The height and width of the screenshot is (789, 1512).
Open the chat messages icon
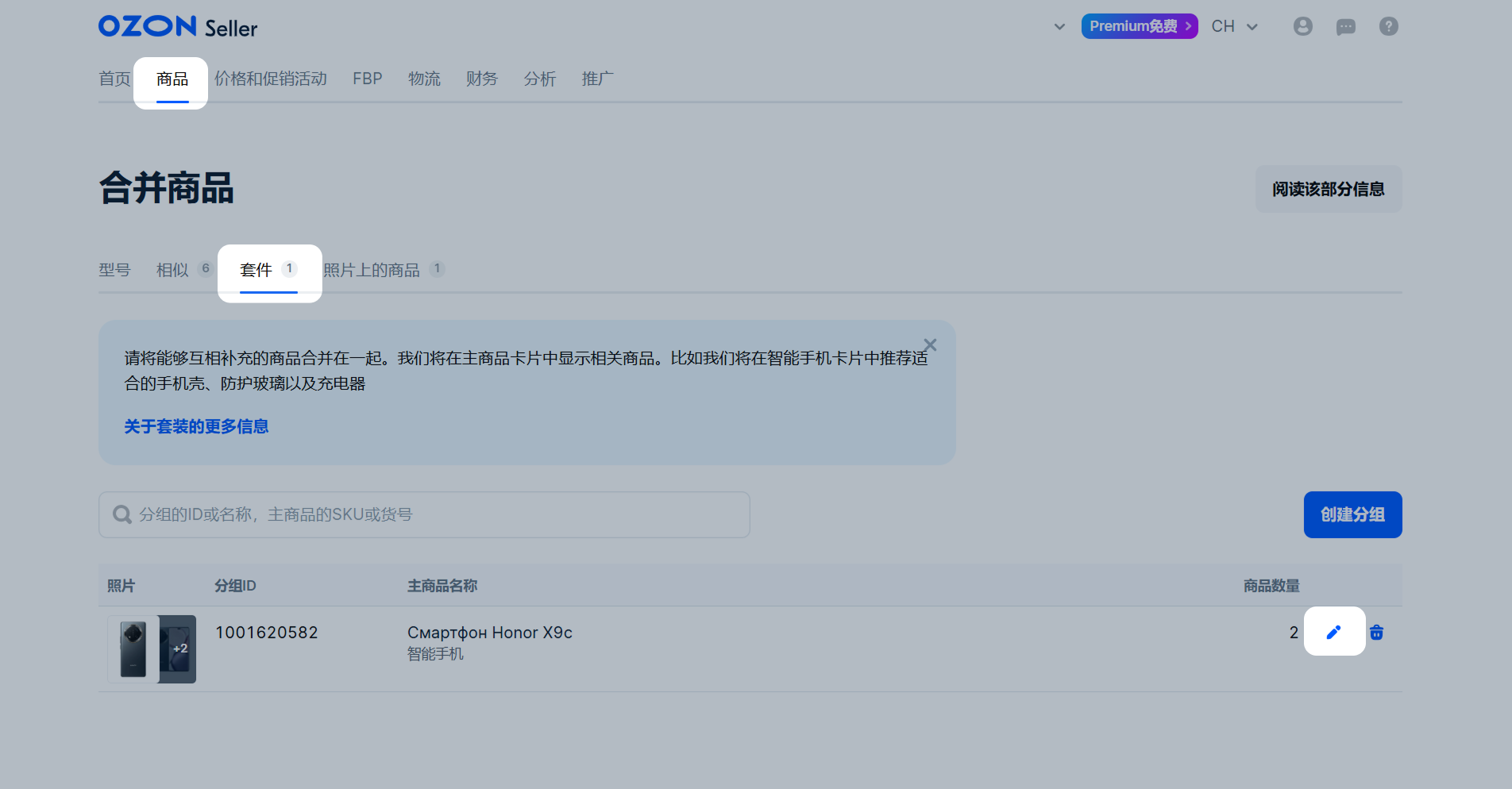coord(1345,27)
